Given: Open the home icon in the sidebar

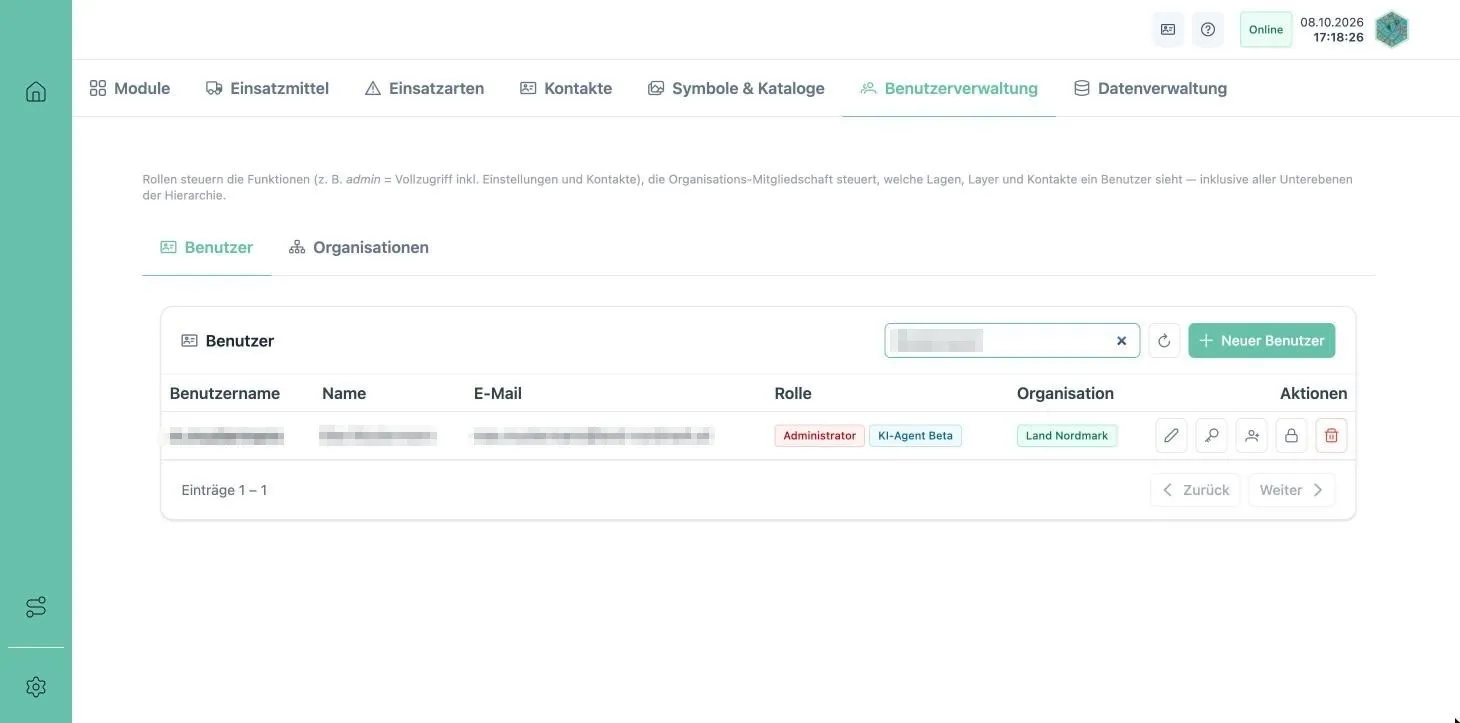Looking at the screenshot, I should click(x=36, y=92).
